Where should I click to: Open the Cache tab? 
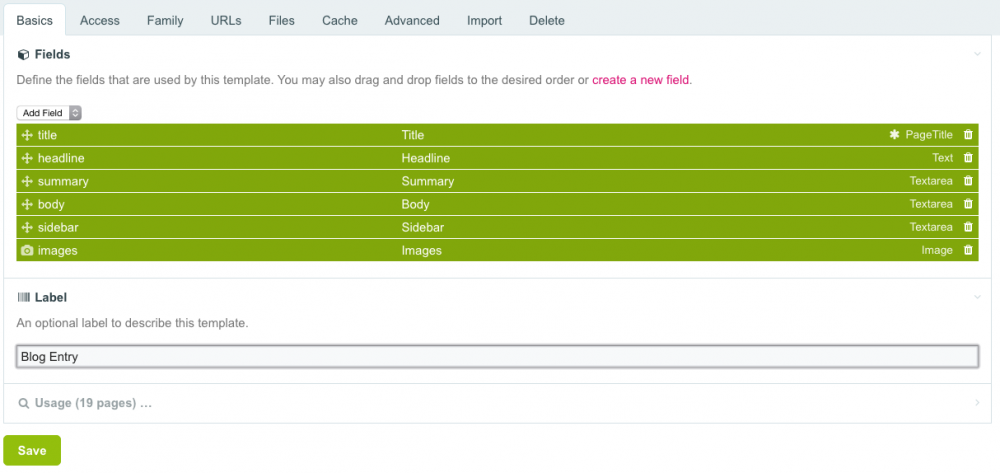pyautogui.click(x=340, y=20)
